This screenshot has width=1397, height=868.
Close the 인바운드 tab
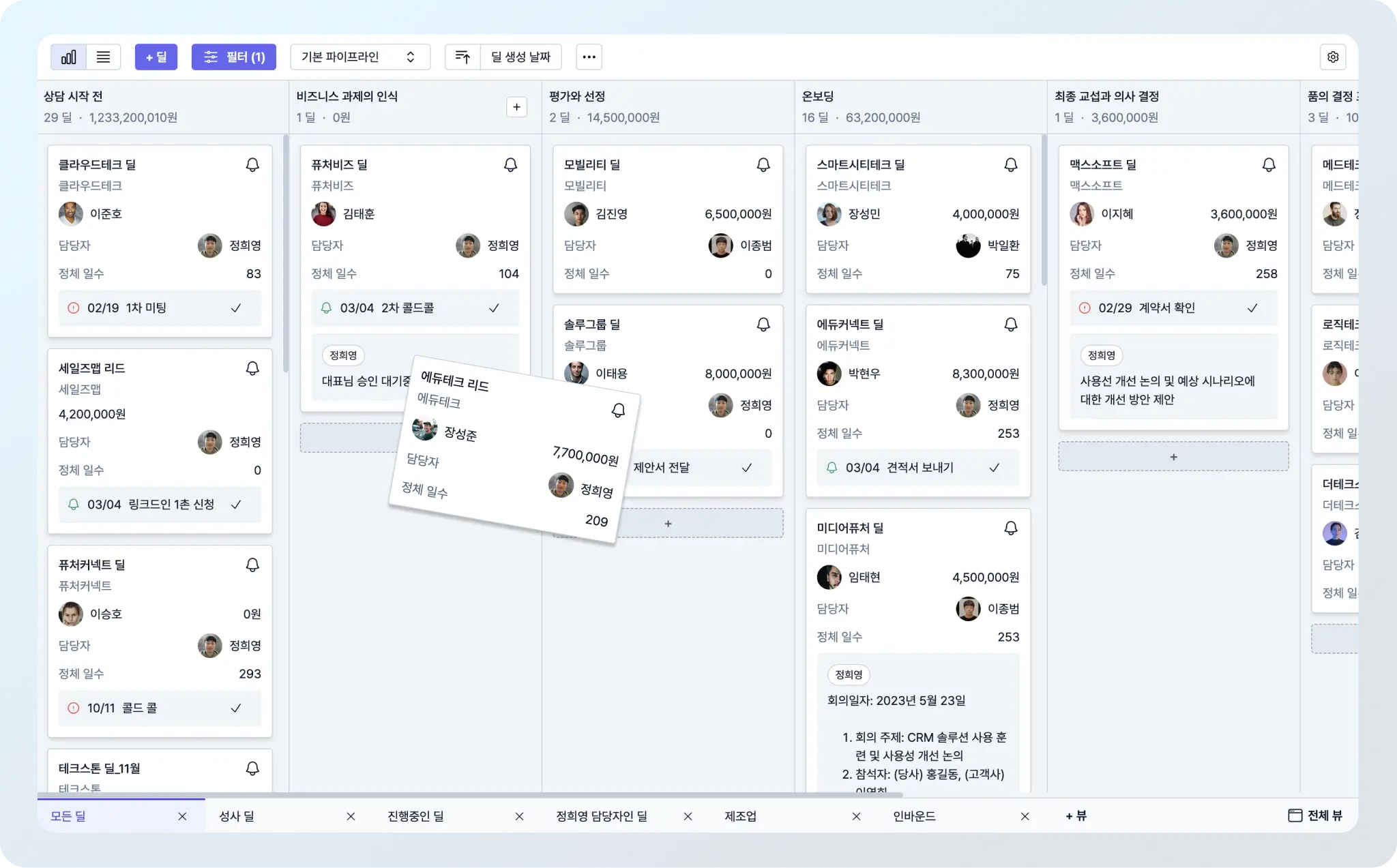click(1025, 817)
